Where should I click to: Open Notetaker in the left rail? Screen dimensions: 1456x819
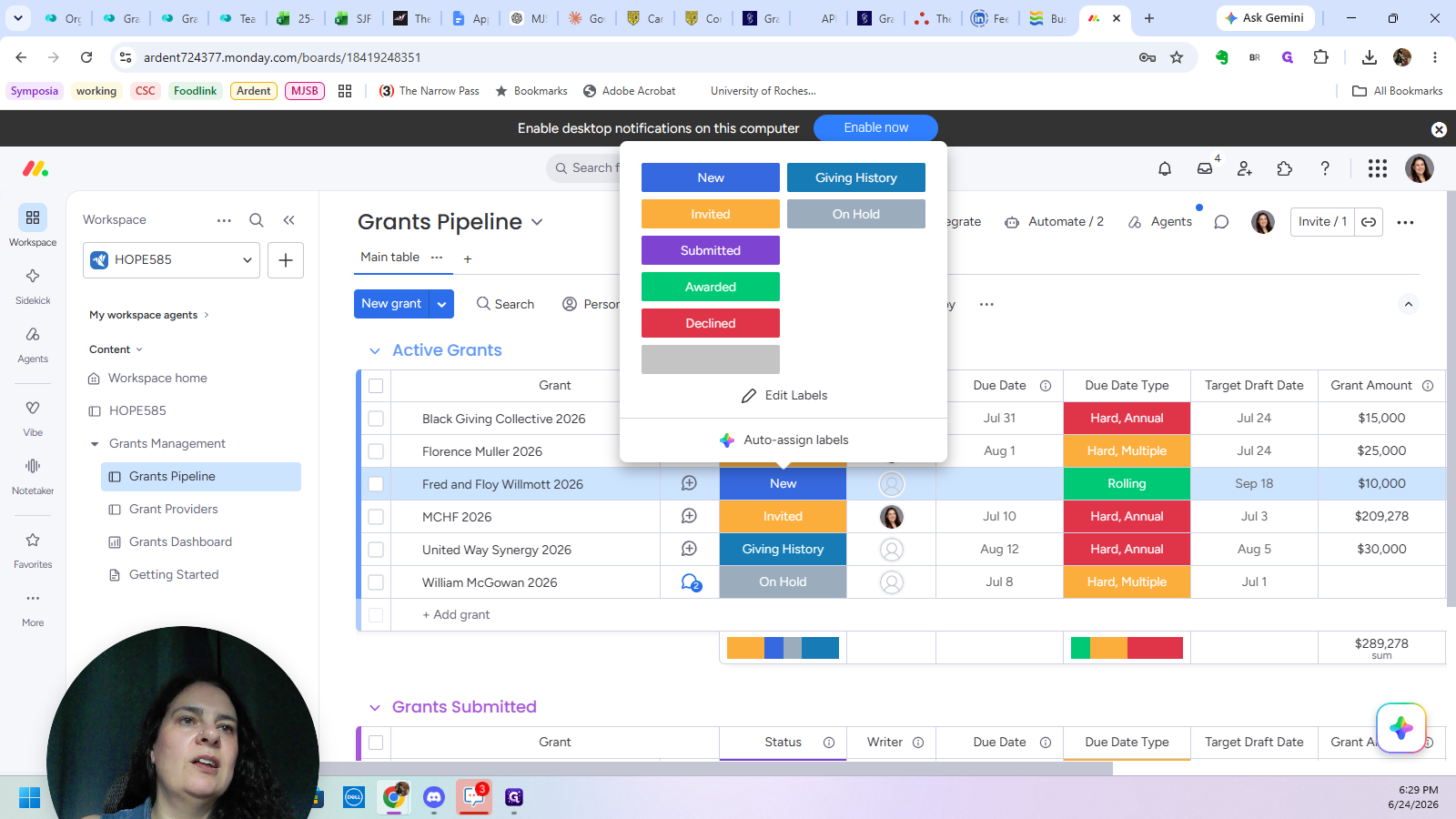33,475
